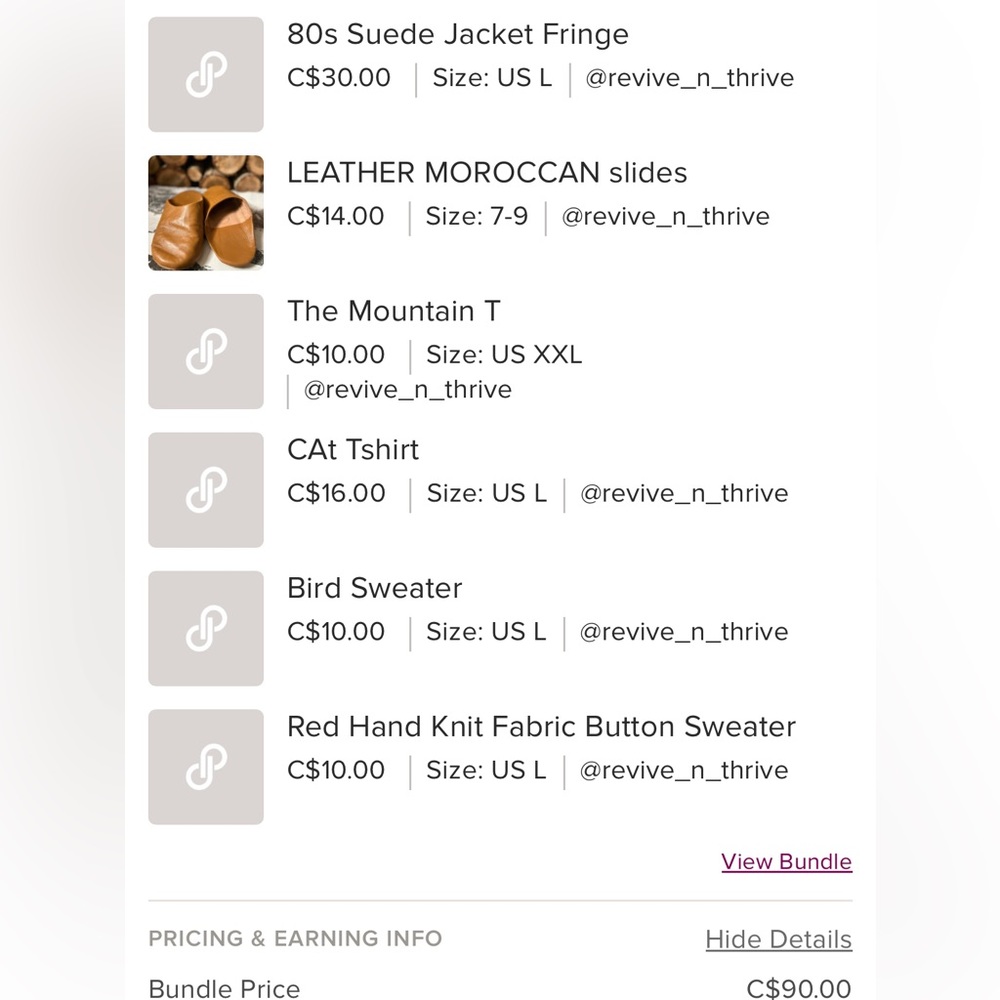
Task: Open the Red Hand Knit sweater placeholder icon
Action: click(x=206, y=767)
